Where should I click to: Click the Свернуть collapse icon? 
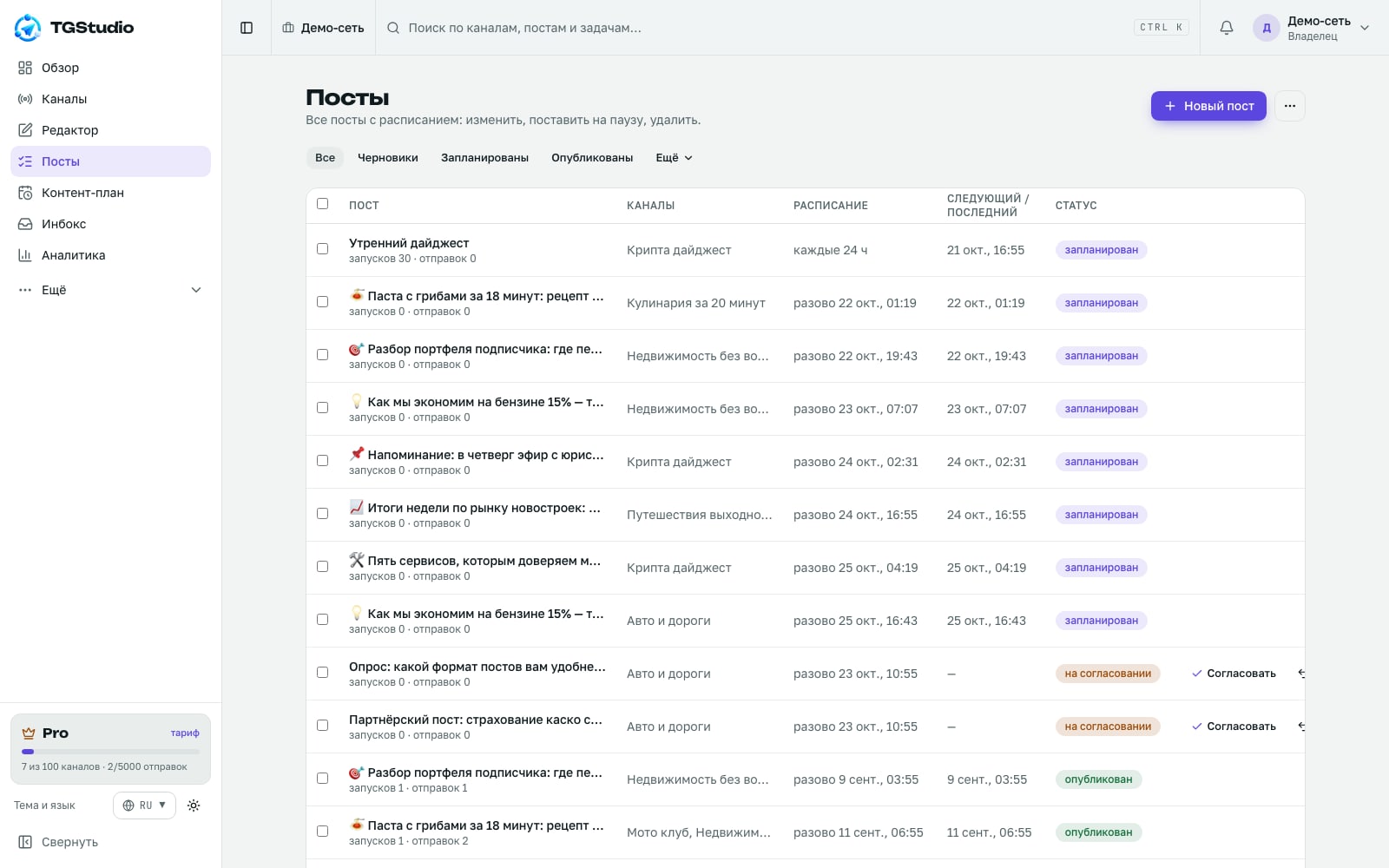coord(25,842)
